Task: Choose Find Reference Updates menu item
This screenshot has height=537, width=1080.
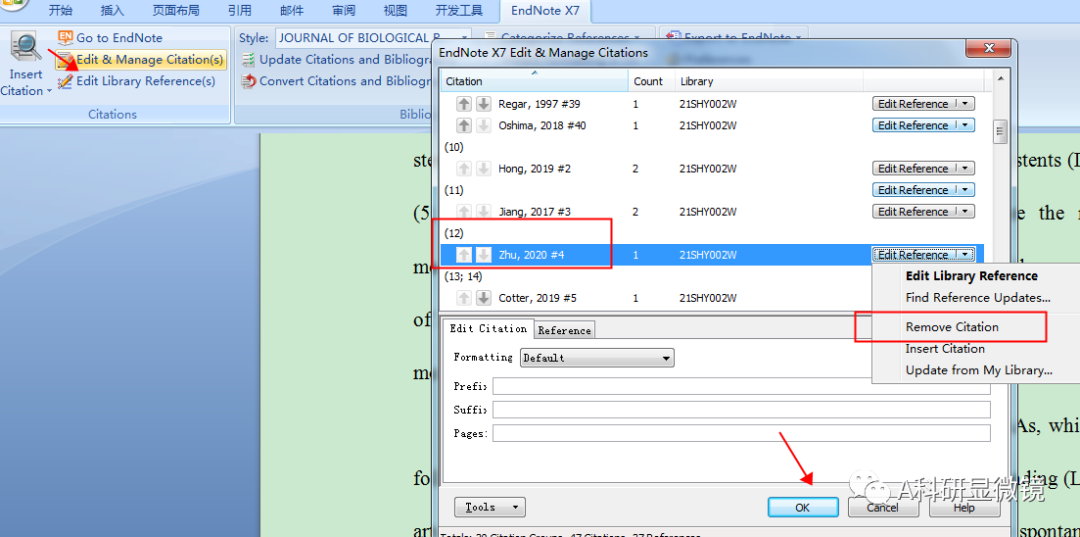Action: click(x=977, y=298)
